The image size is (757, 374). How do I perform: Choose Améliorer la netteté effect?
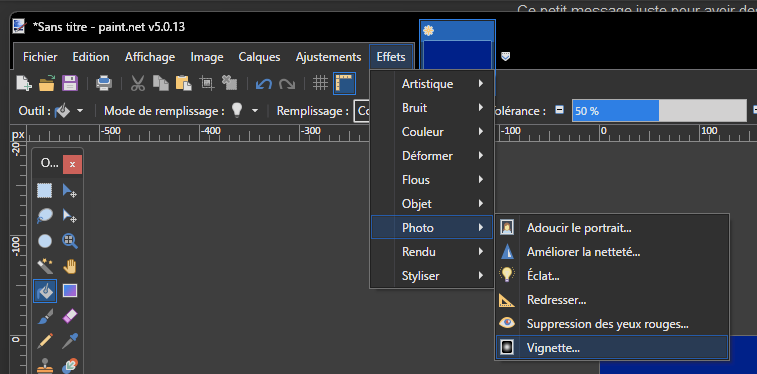pos(612,252)
